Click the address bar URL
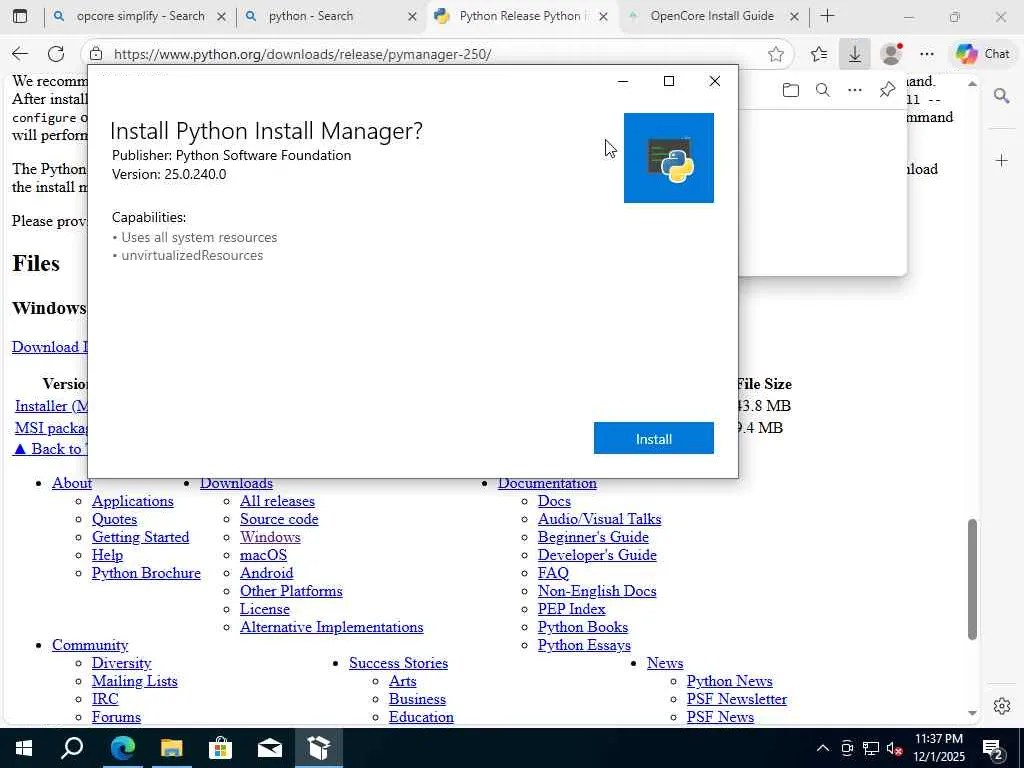Screen dimensions: 1024x768 click(x=302, y=54)
